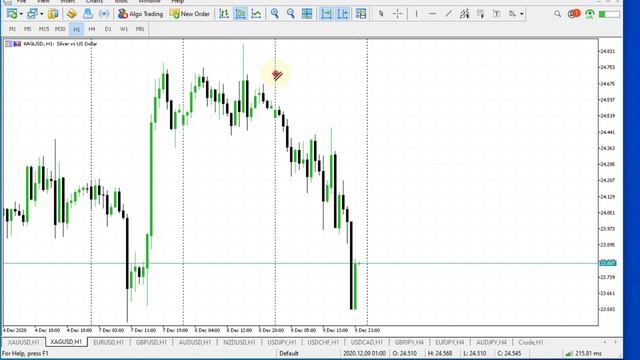The image size is (640, 360).
Task: Select the horizontal line drawing tool
Action: coord(432,14)
